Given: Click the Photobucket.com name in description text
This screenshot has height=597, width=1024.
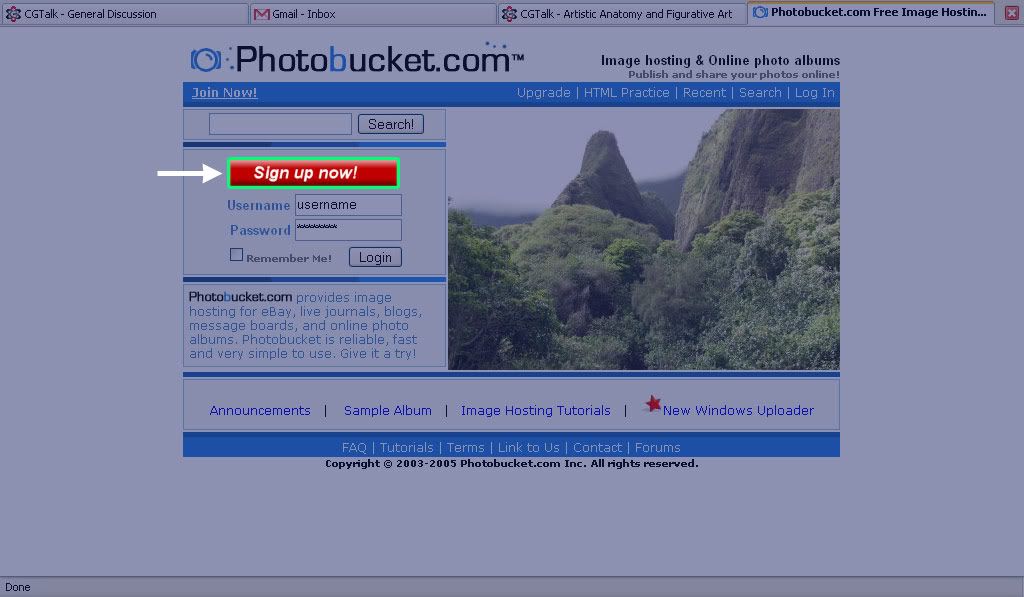Looking at the screenshot, I should (240, 297).
